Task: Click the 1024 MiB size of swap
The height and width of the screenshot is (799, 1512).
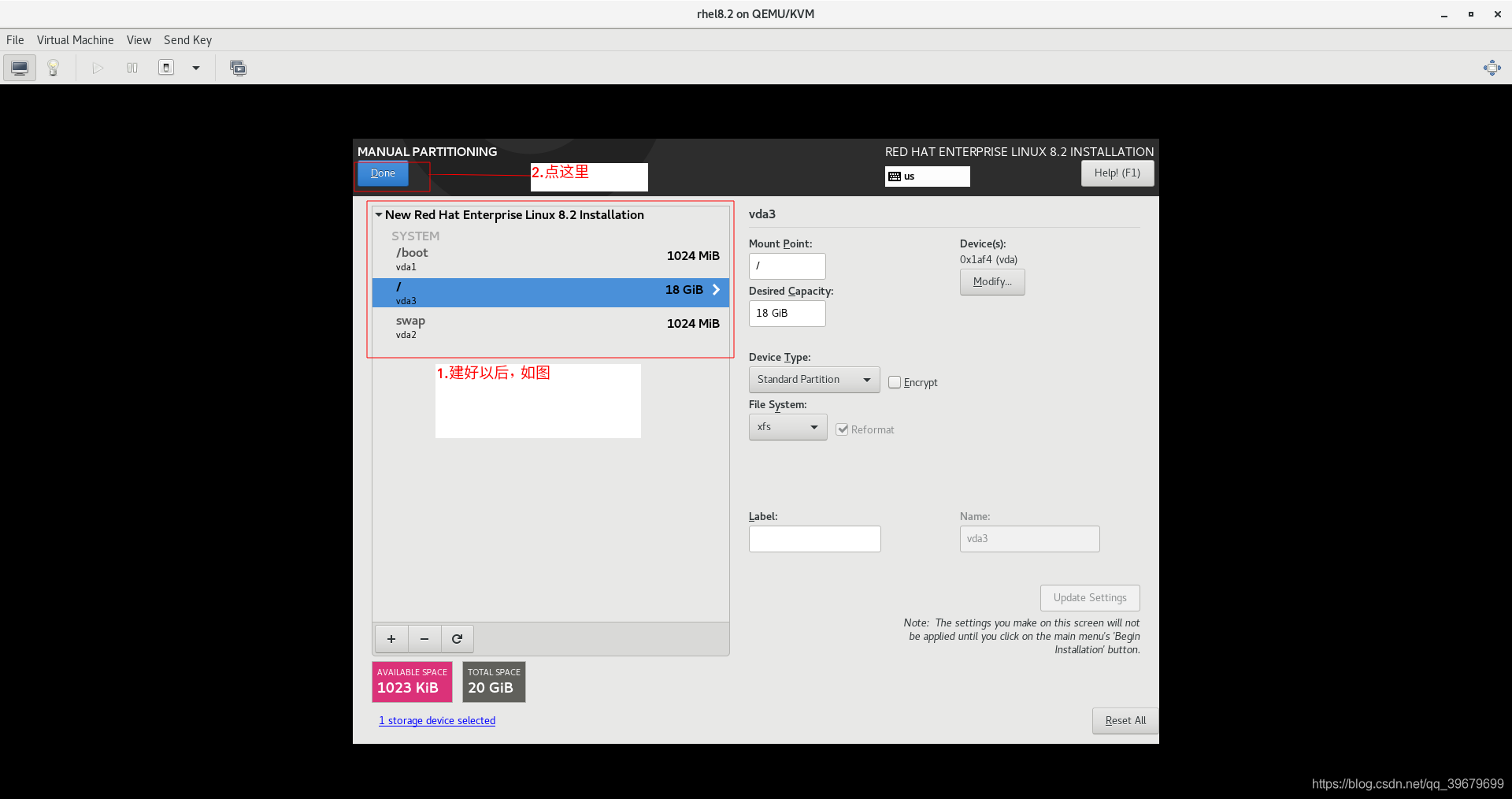Action: 693,324
